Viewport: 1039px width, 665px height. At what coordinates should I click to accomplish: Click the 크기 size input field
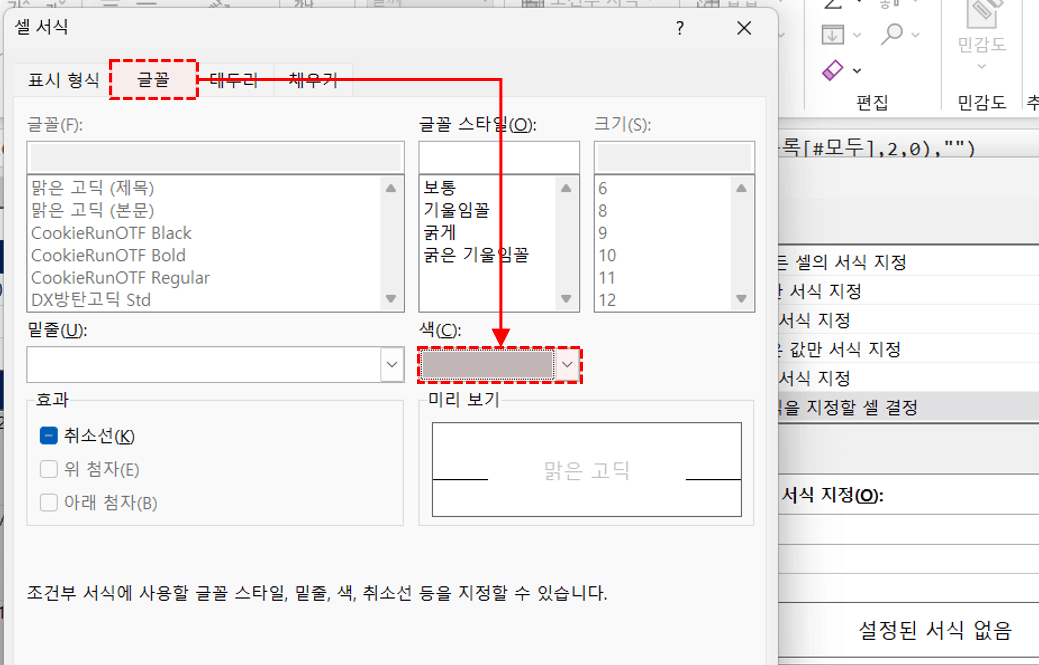pyautogui.click(x=675, y=158)
